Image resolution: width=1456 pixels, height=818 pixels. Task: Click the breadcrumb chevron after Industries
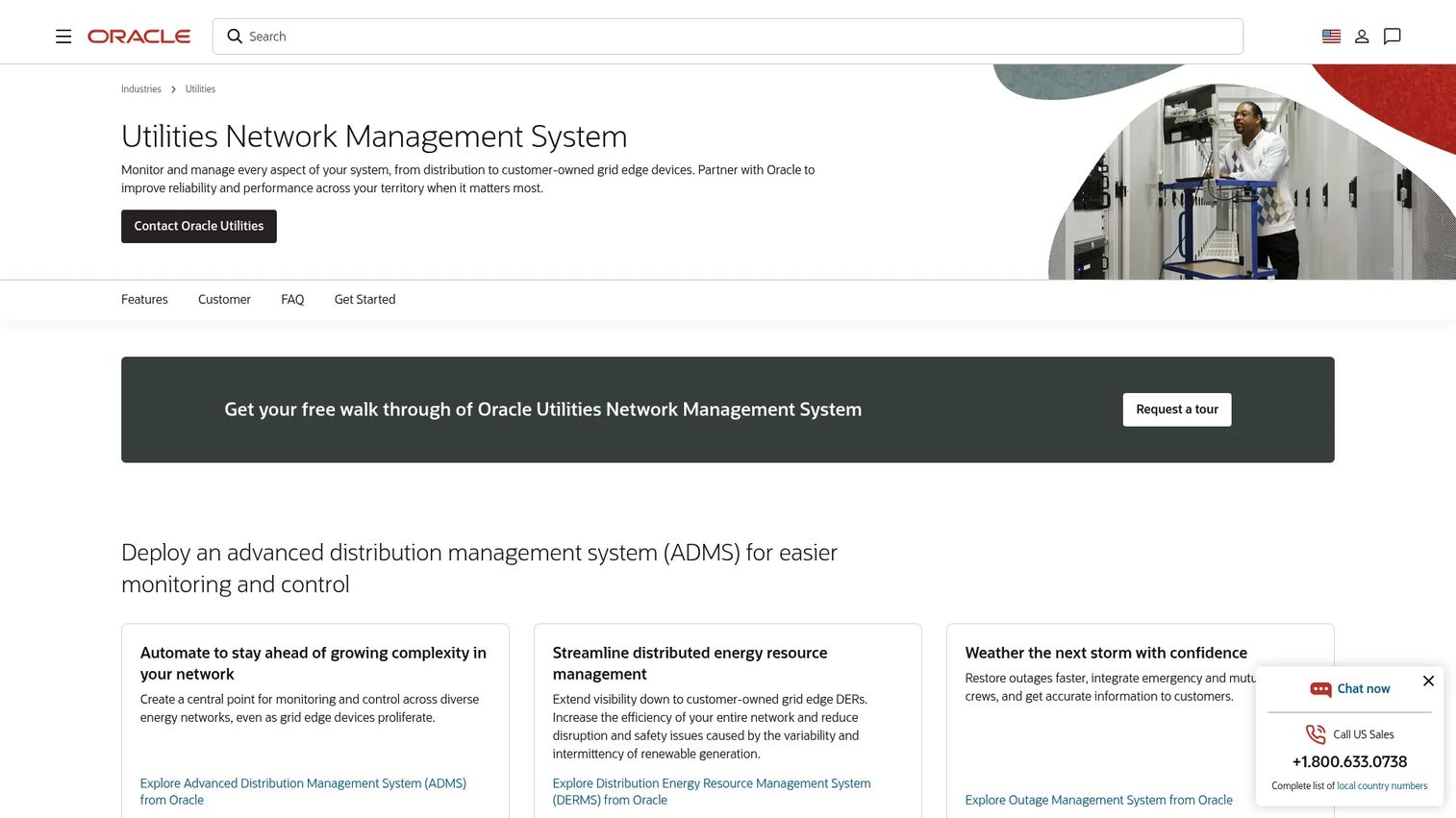coord(173,89)
